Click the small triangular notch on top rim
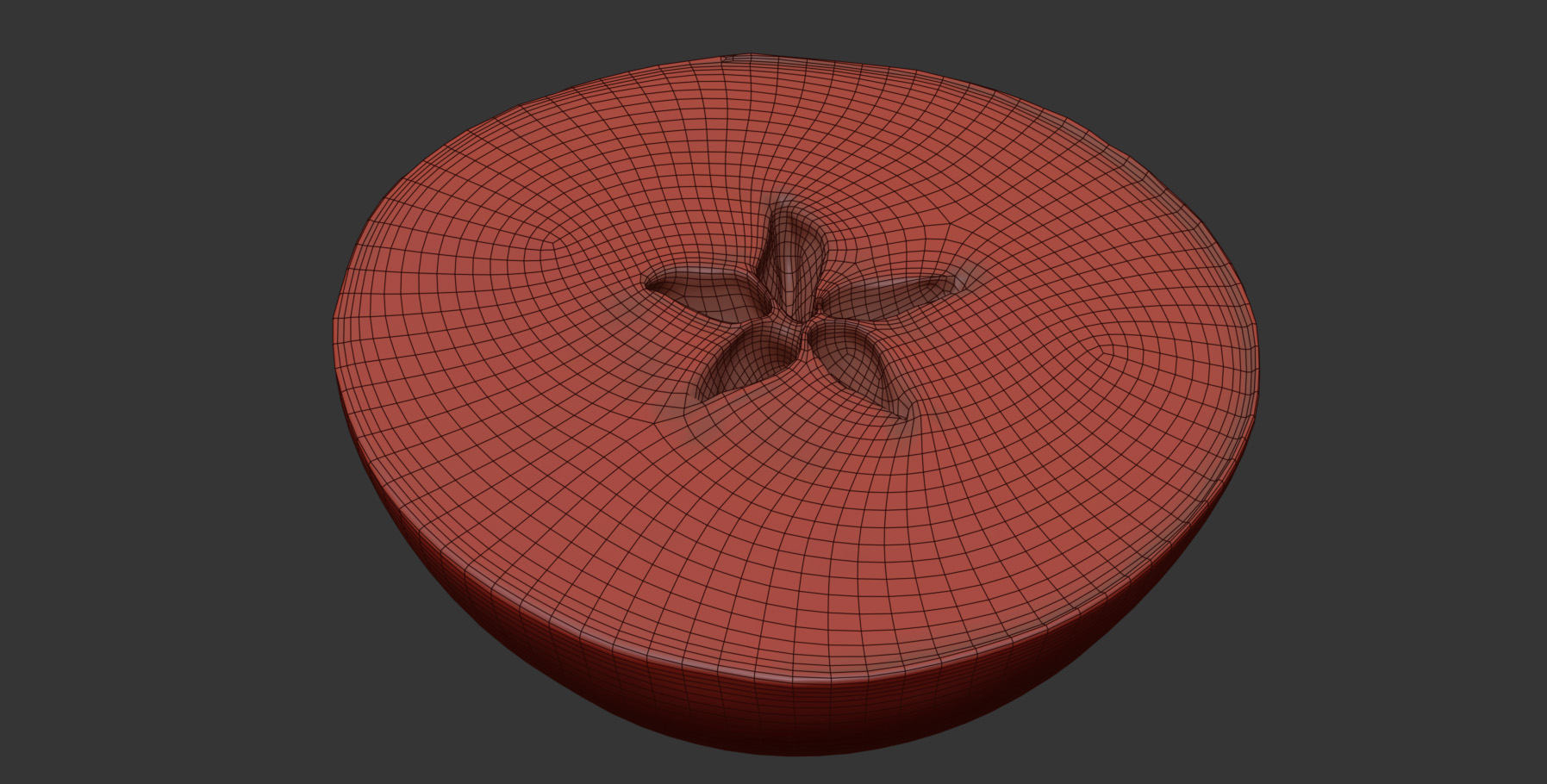 coord(728,59)
